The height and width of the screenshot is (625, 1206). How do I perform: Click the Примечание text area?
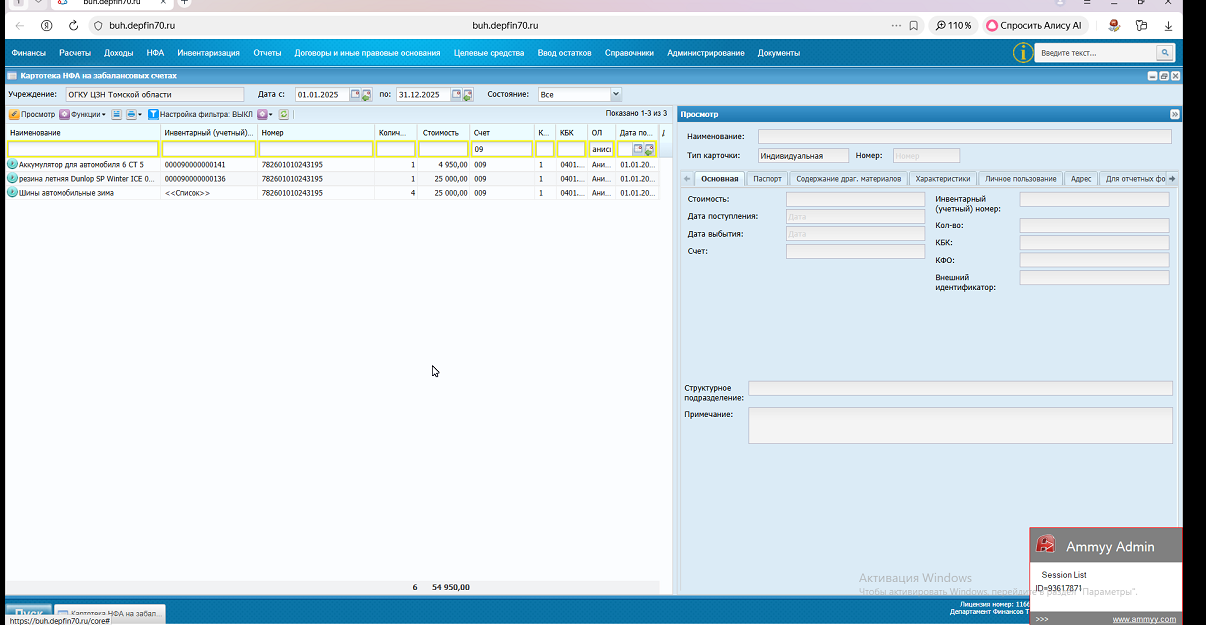(x=960, y=425)
